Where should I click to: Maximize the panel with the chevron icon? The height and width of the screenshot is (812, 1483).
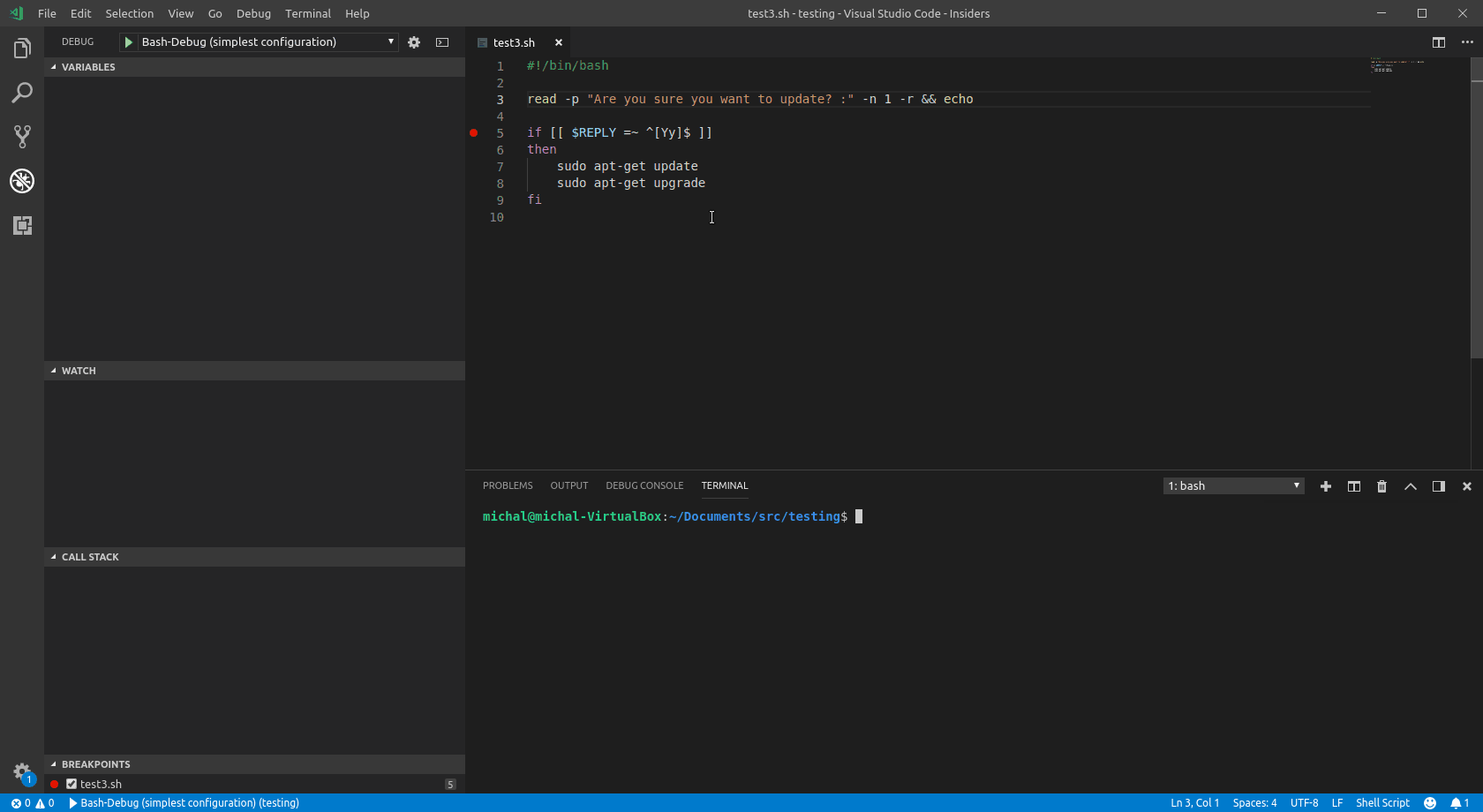click(1410, 485)
